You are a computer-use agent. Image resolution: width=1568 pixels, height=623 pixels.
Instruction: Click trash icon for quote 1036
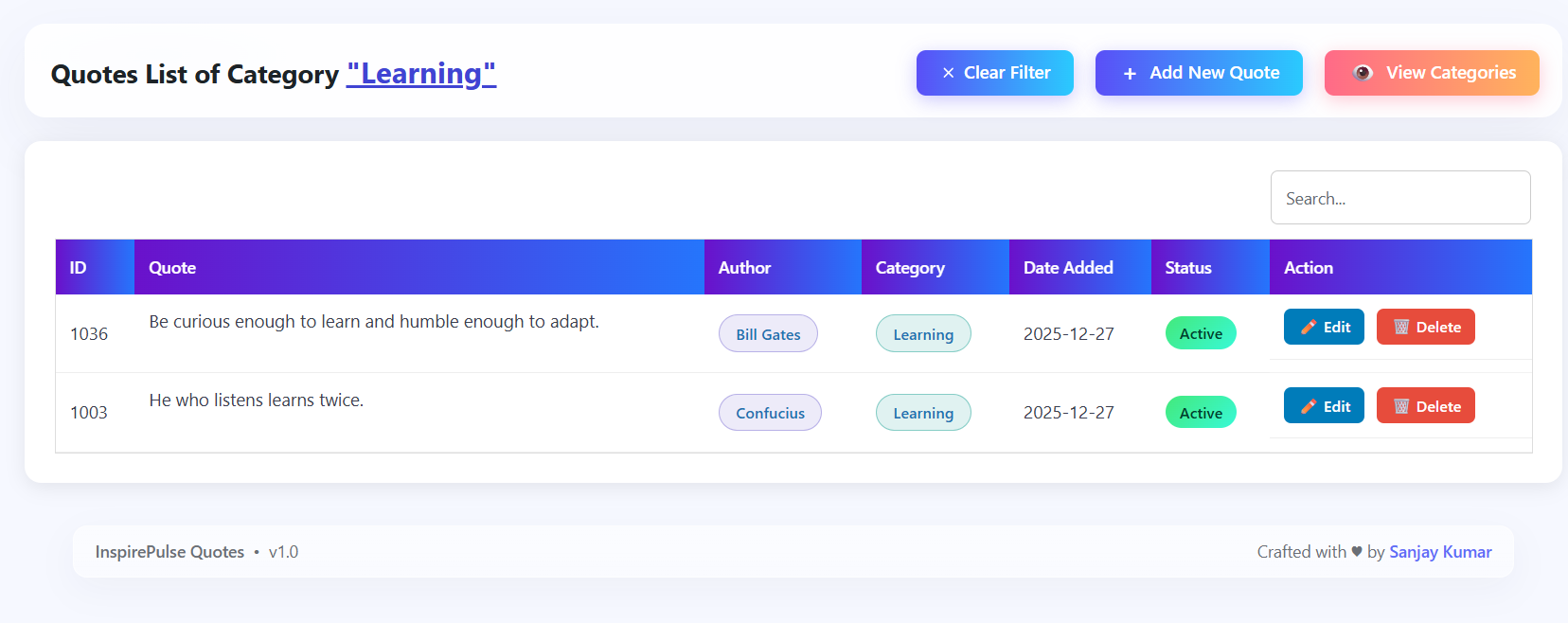tap(1401, 328)
